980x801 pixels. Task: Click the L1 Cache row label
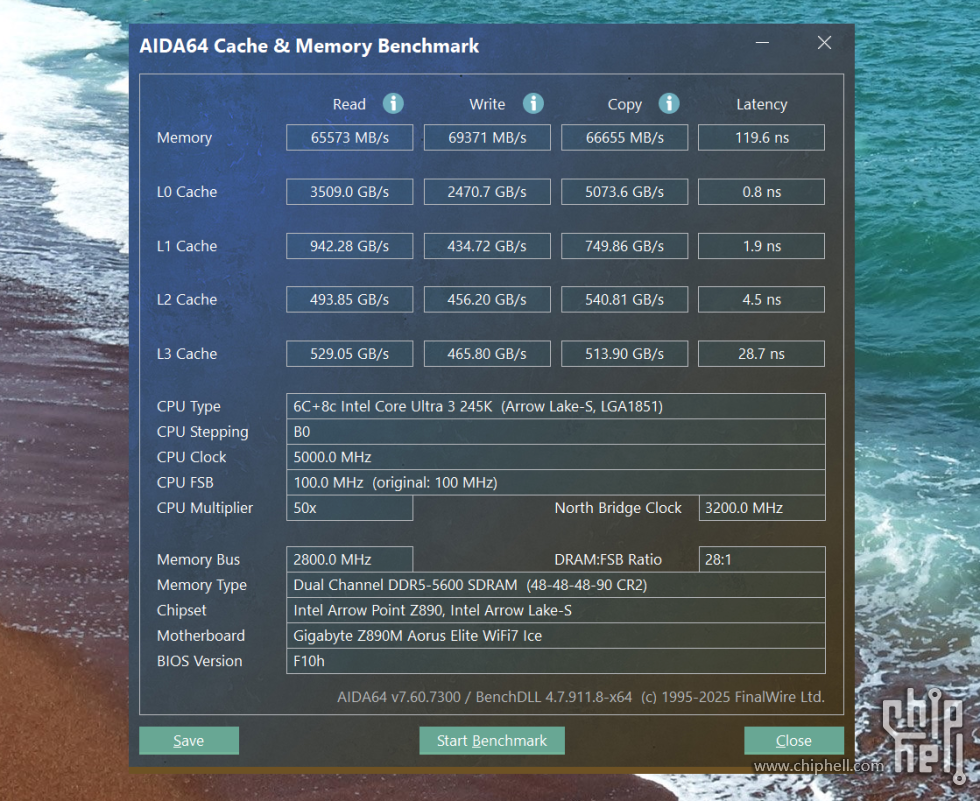click(187, 246)
